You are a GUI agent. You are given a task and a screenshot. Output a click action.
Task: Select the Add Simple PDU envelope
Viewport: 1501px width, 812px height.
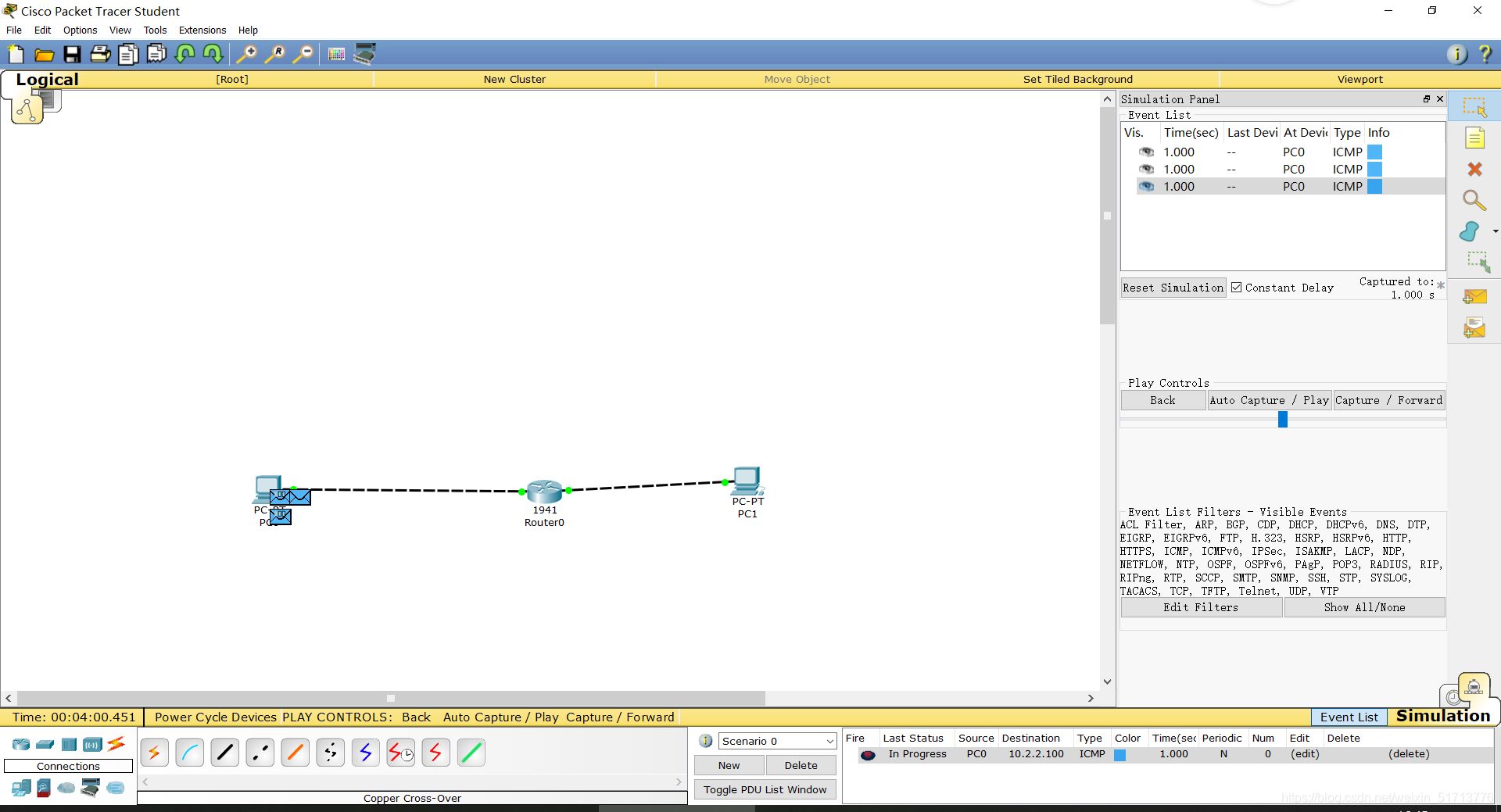click(x=1474, y=297)
